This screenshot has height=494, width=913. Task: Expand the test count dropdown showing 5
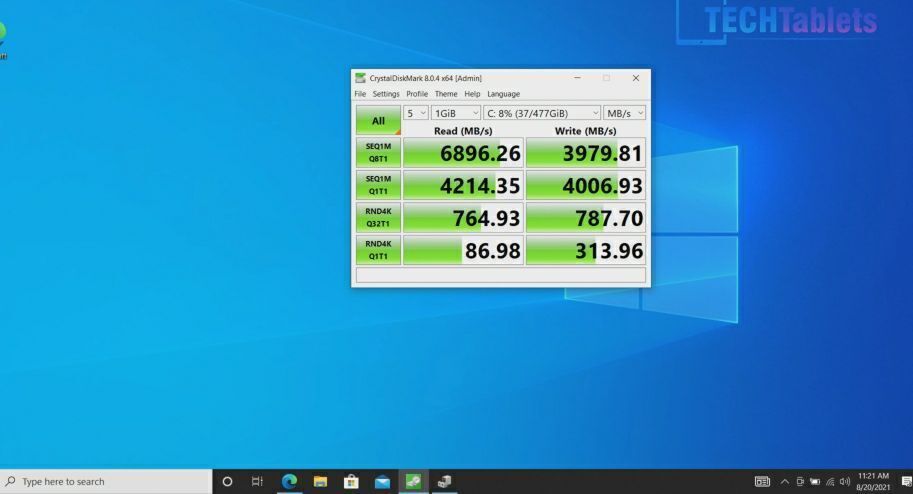coord(416,113)
